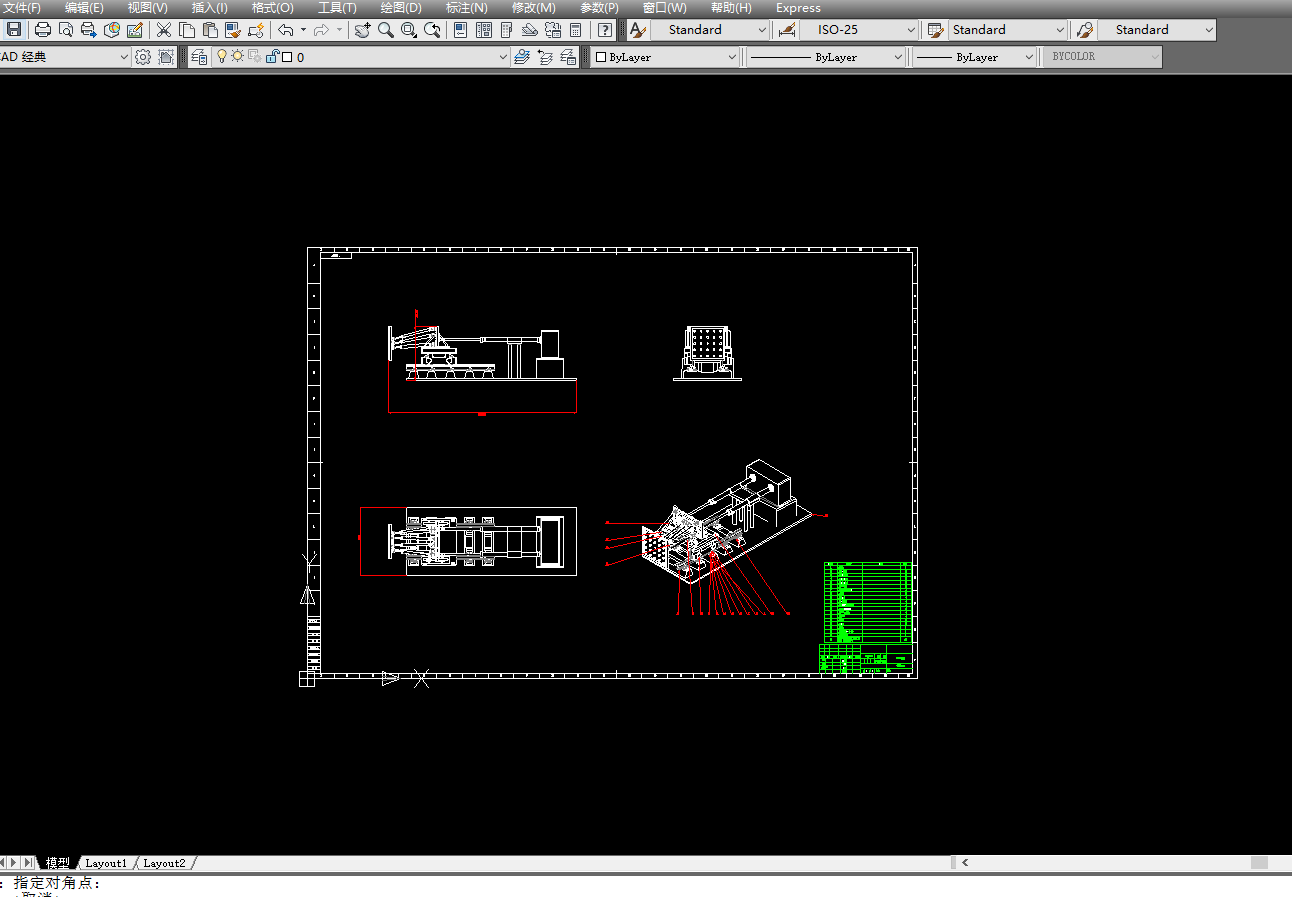Open the 绘图(D) menu

tap(401, 8)
